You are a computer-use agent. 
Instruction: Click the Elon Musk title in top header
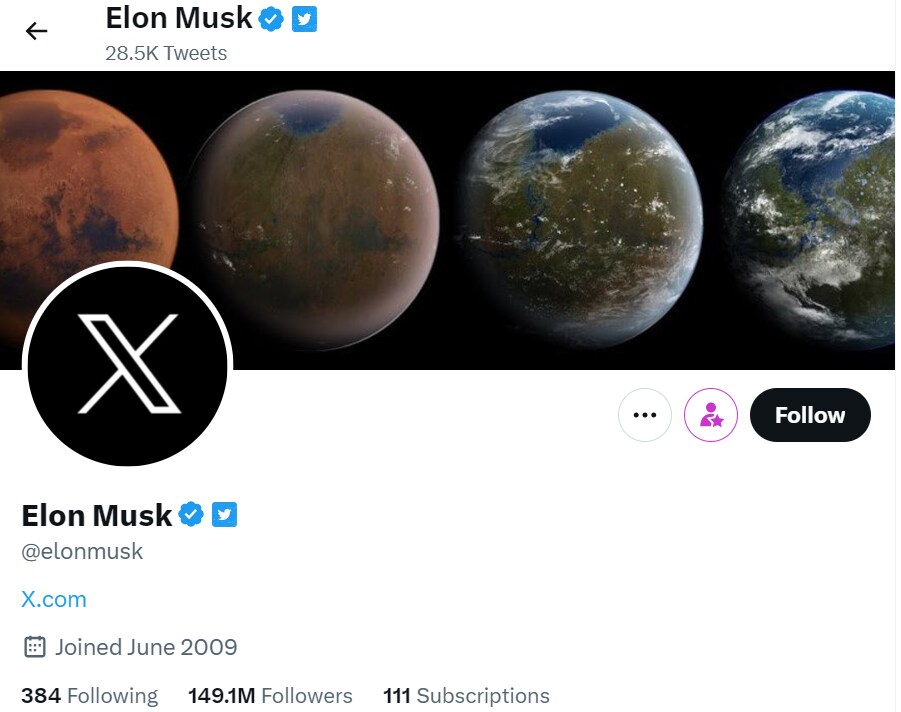point(178,18)
